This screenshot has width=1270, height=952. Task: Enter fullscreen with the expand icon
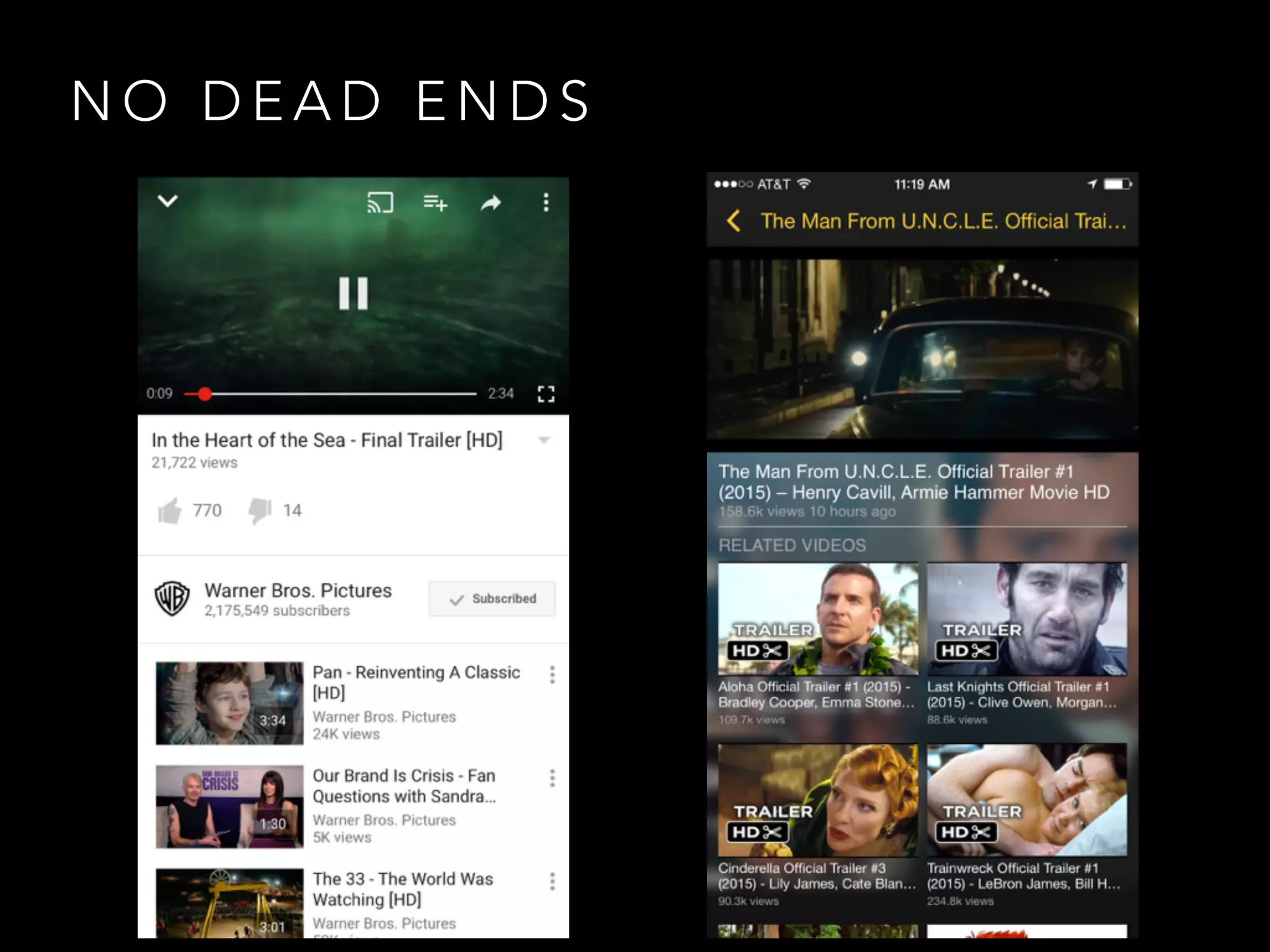click(x=546, y=394)
